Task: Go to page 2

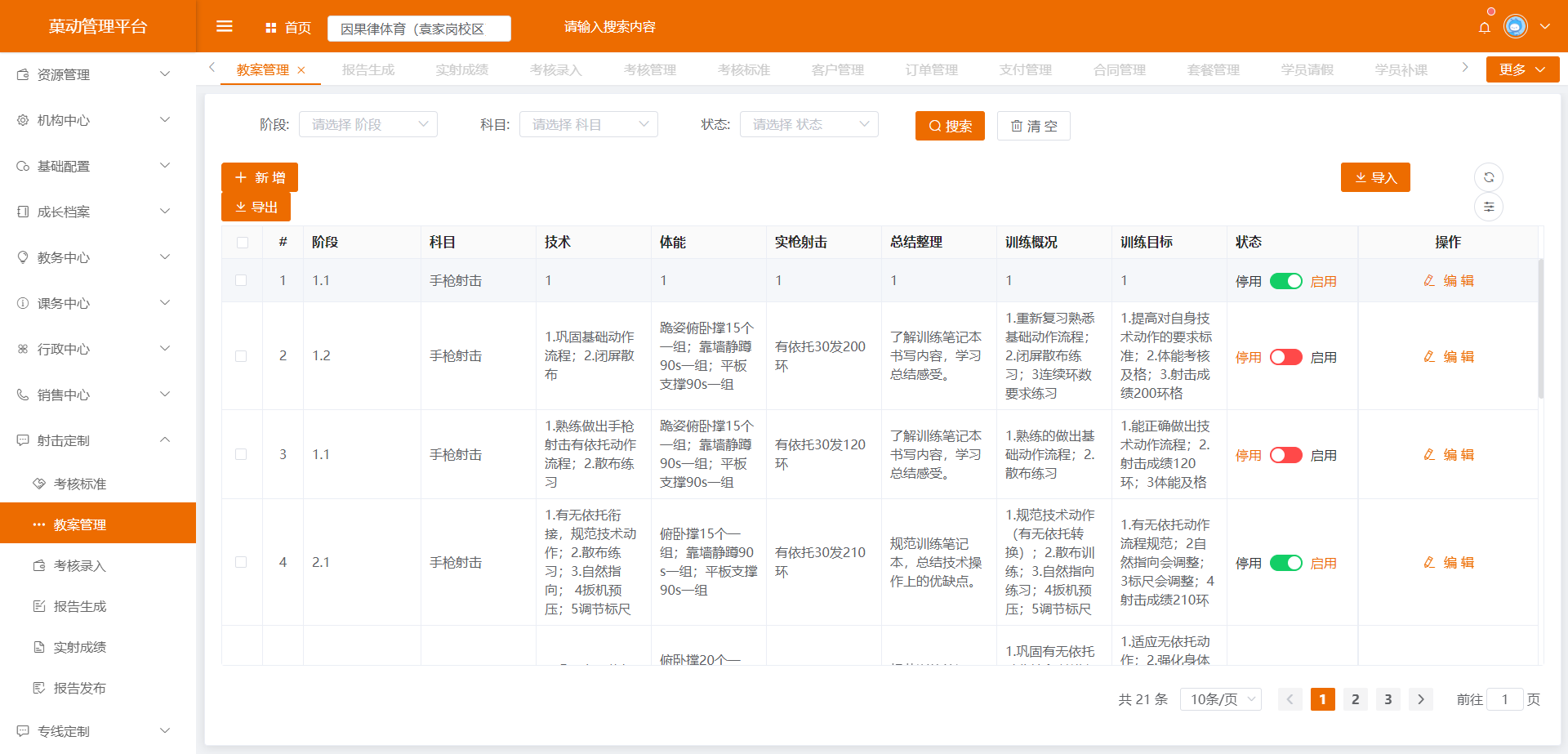Action: (1356, 699)
